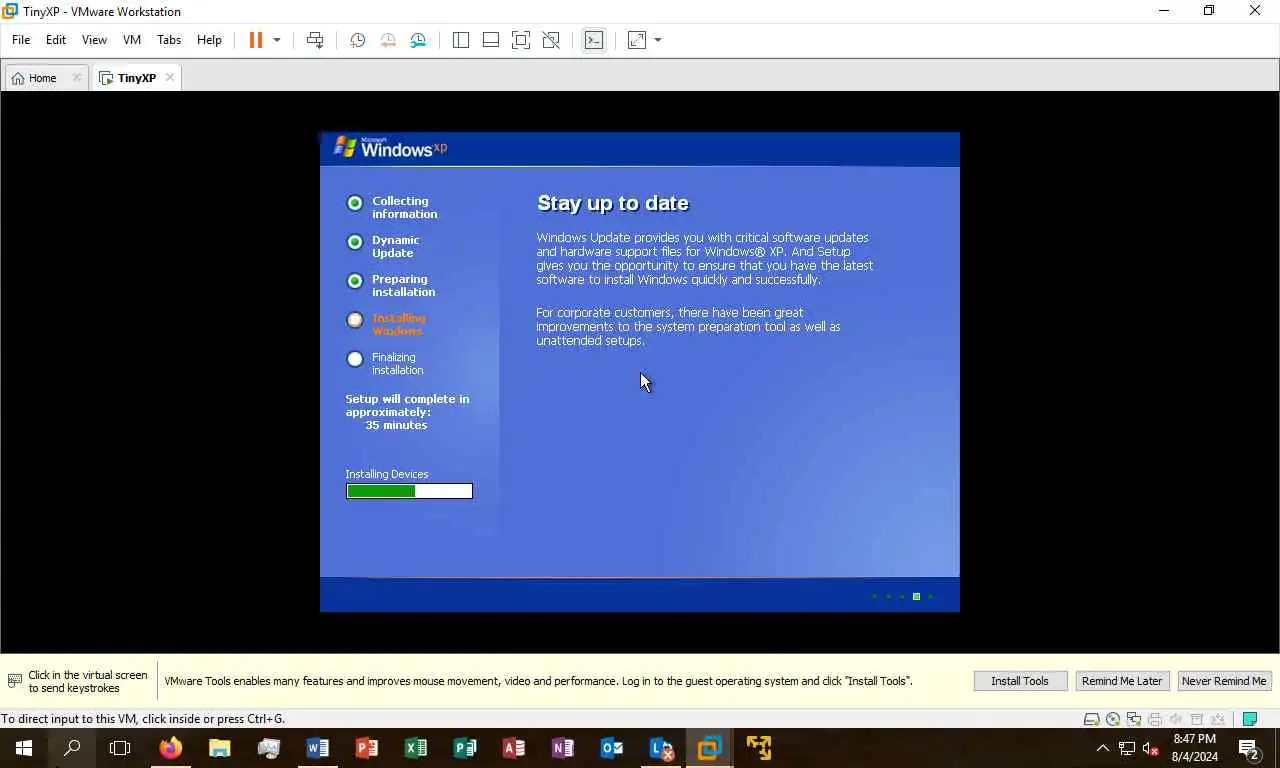The image size is (1280, 768).
Task: Toggle the console view button
Action: click(x=594, y=40)
